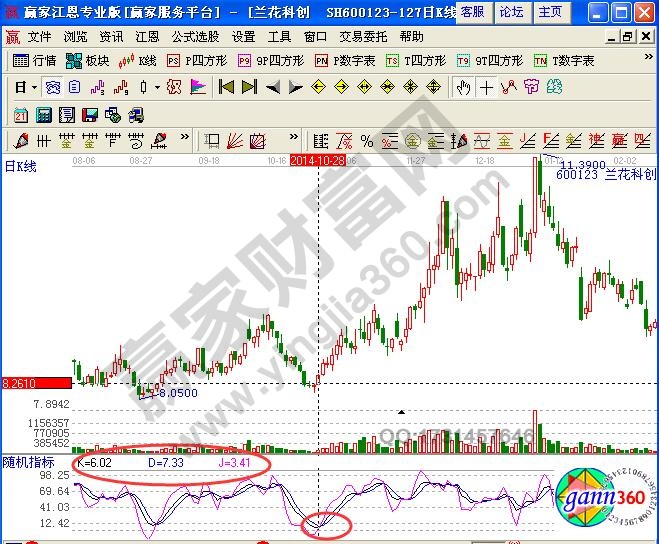Jump to first bar with skip-start arrow
The width and height of the screenshot is (659, 544).
226,87
